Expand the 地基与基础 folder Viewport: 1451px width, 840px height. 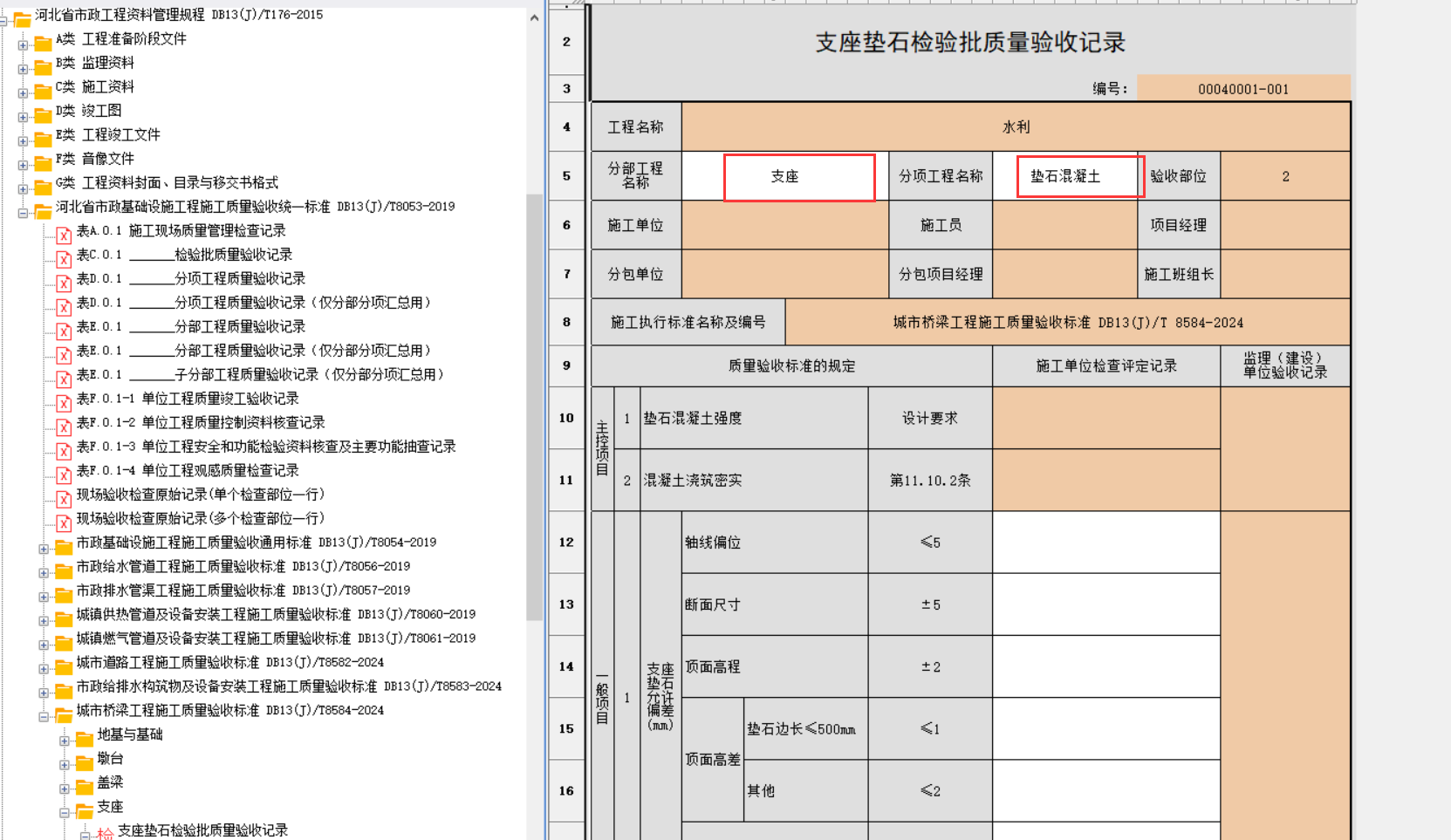(65, 741)
